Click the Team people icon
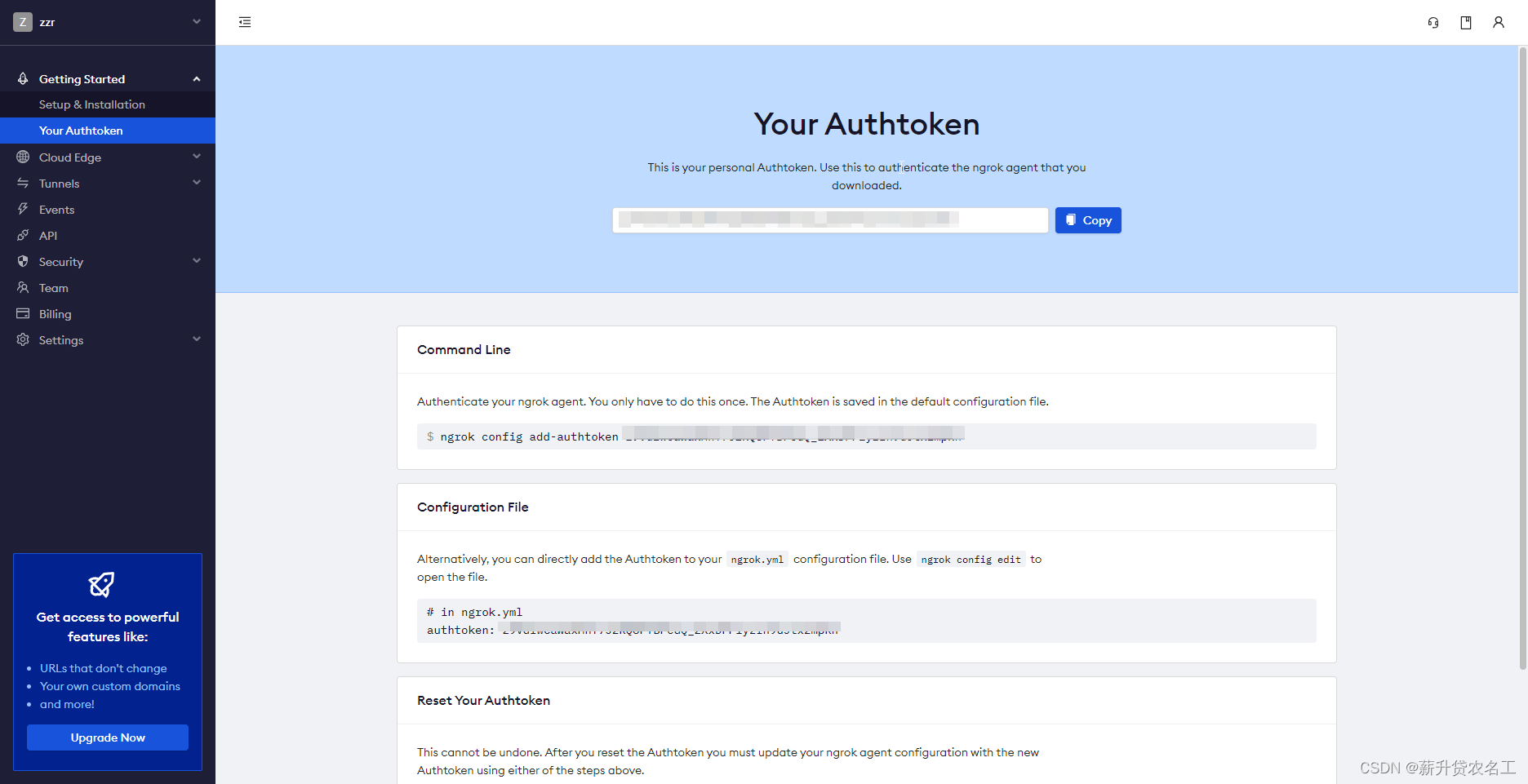1528x784 pixels. [23, 287]
